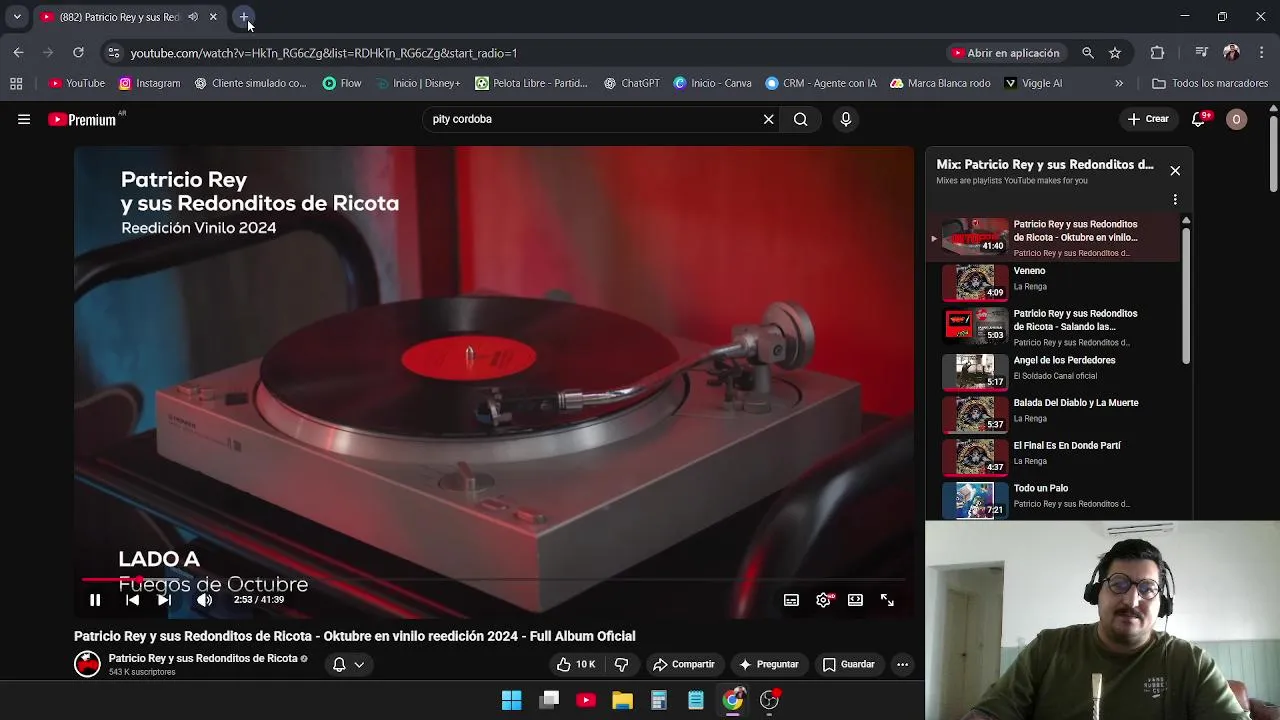The height and width of the screenshot is (720, 1280).
Task: Save video with Guardar button
Action: point(849,664)
